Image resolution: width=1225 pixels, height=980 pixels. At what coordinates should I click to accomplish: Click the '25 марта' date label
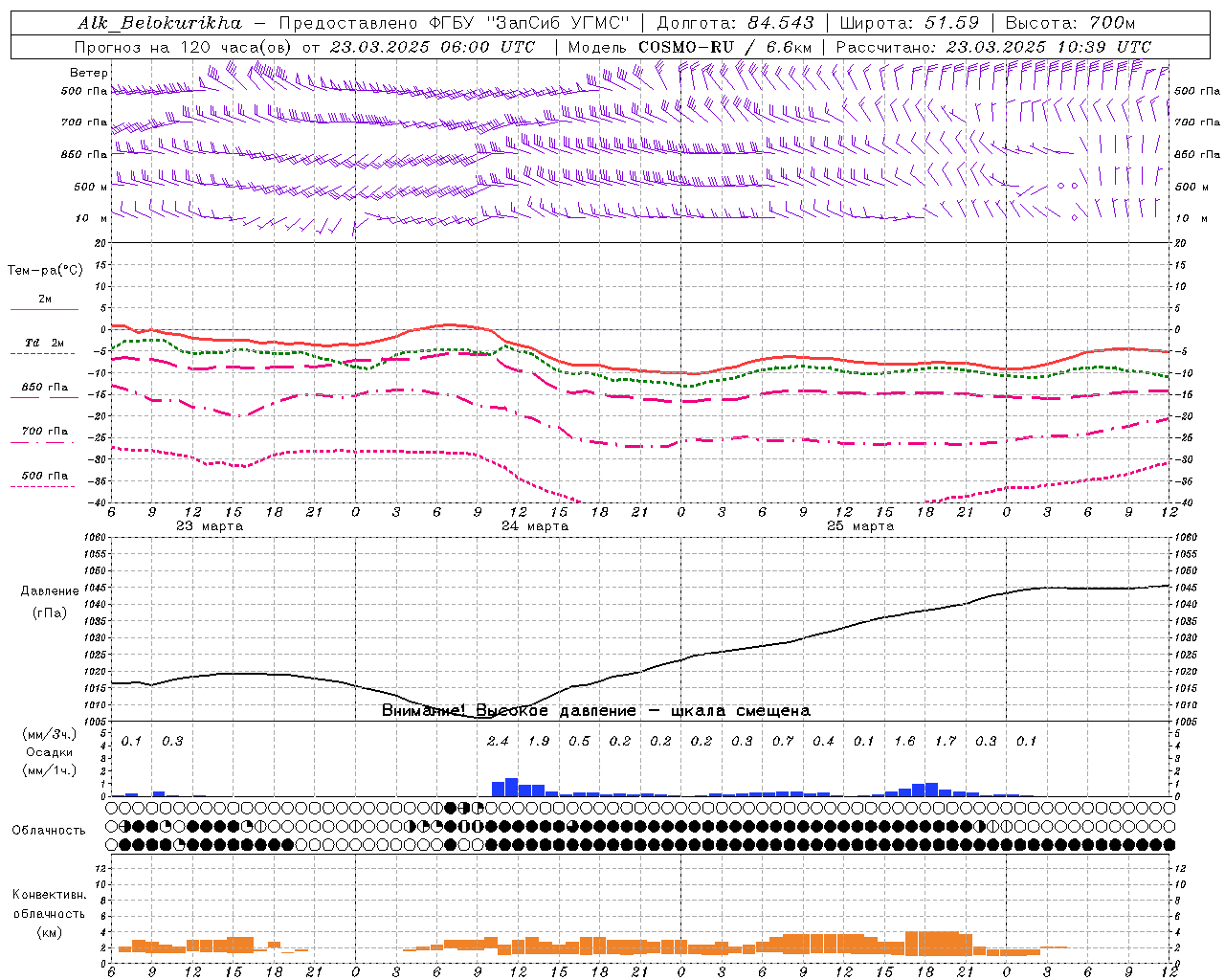[x=860, y=526]
